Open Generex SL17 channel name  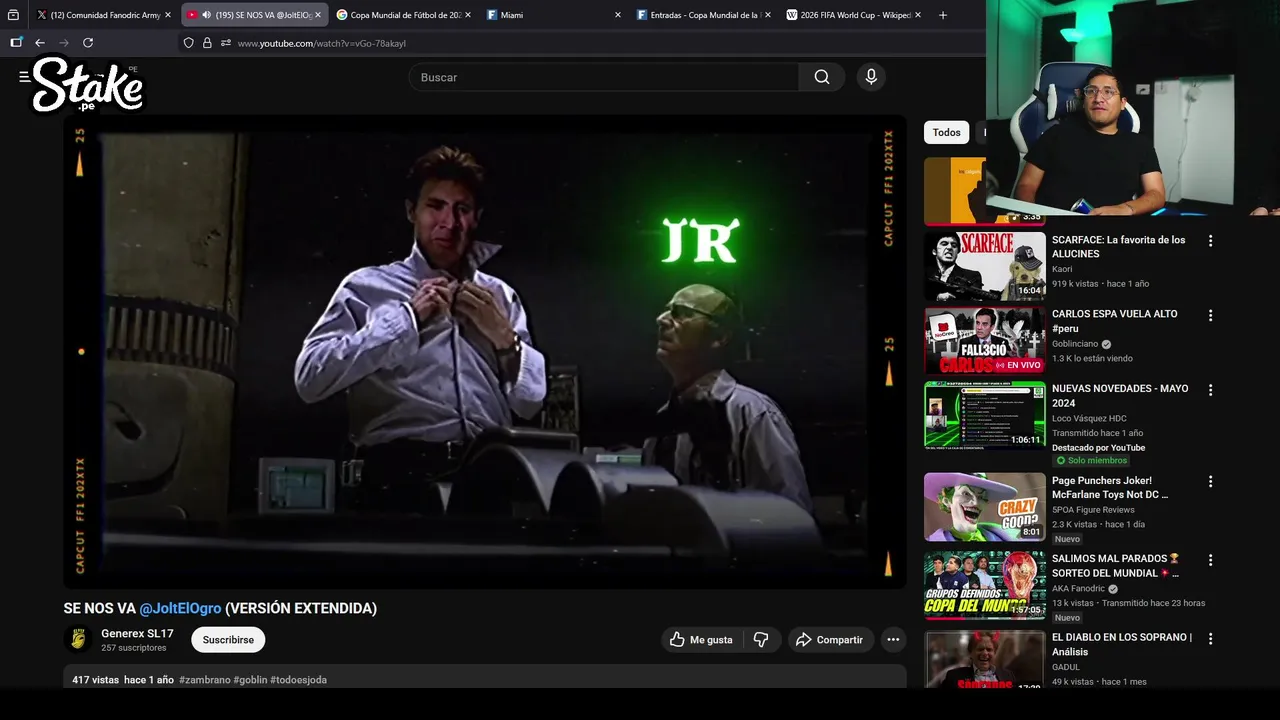137,634
